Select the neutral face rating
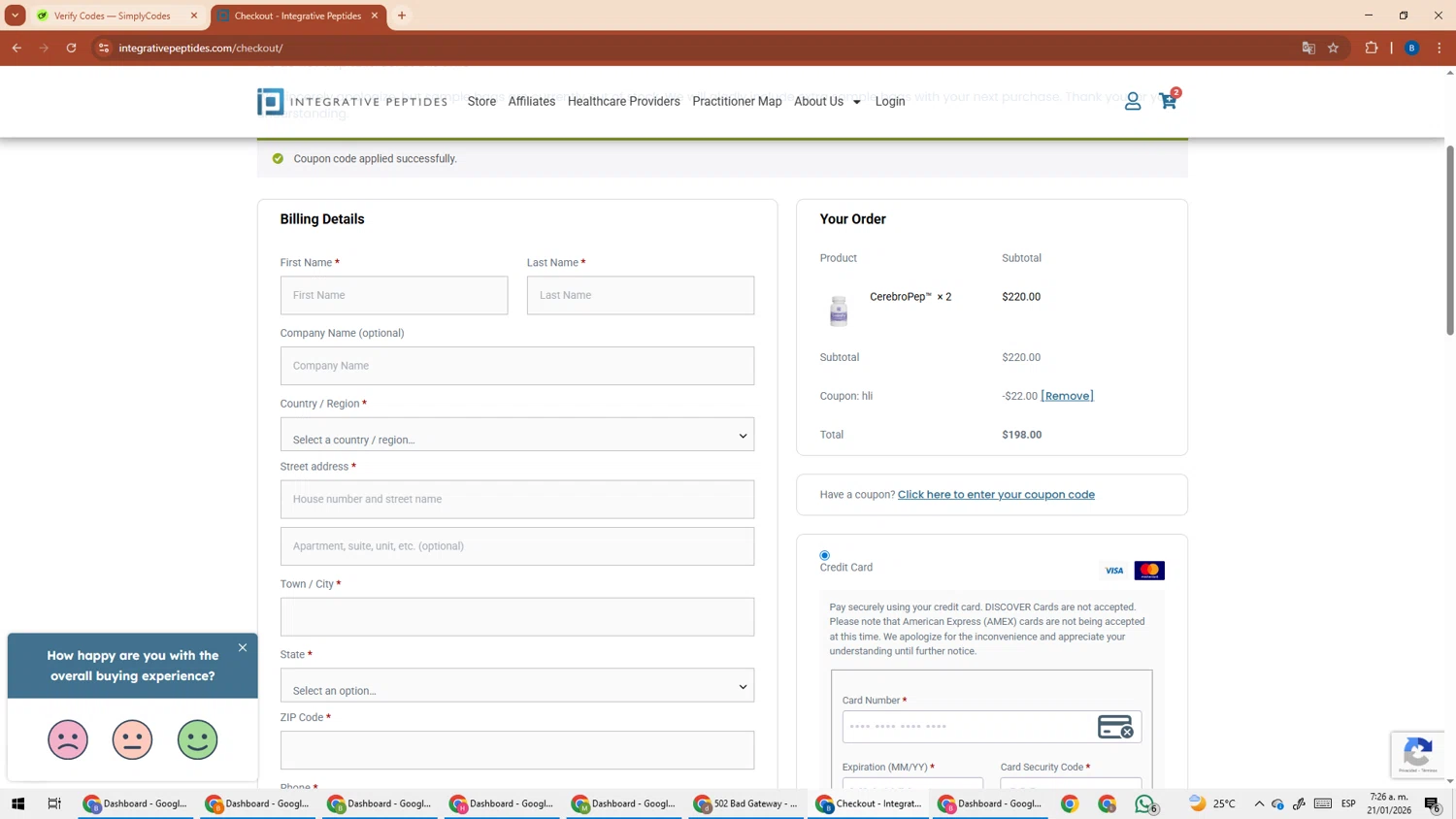 click(x=133, y=739)
